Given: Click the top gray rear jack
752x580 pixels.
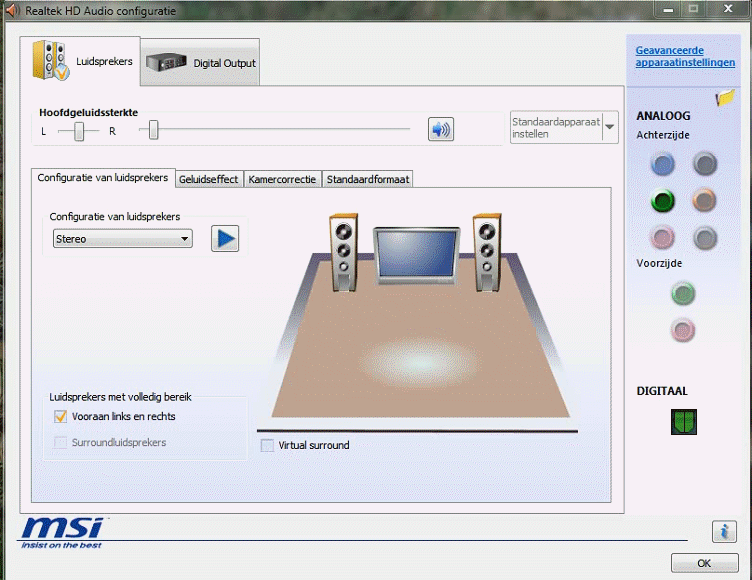Looking at the screenshot, I should [705, 164].
